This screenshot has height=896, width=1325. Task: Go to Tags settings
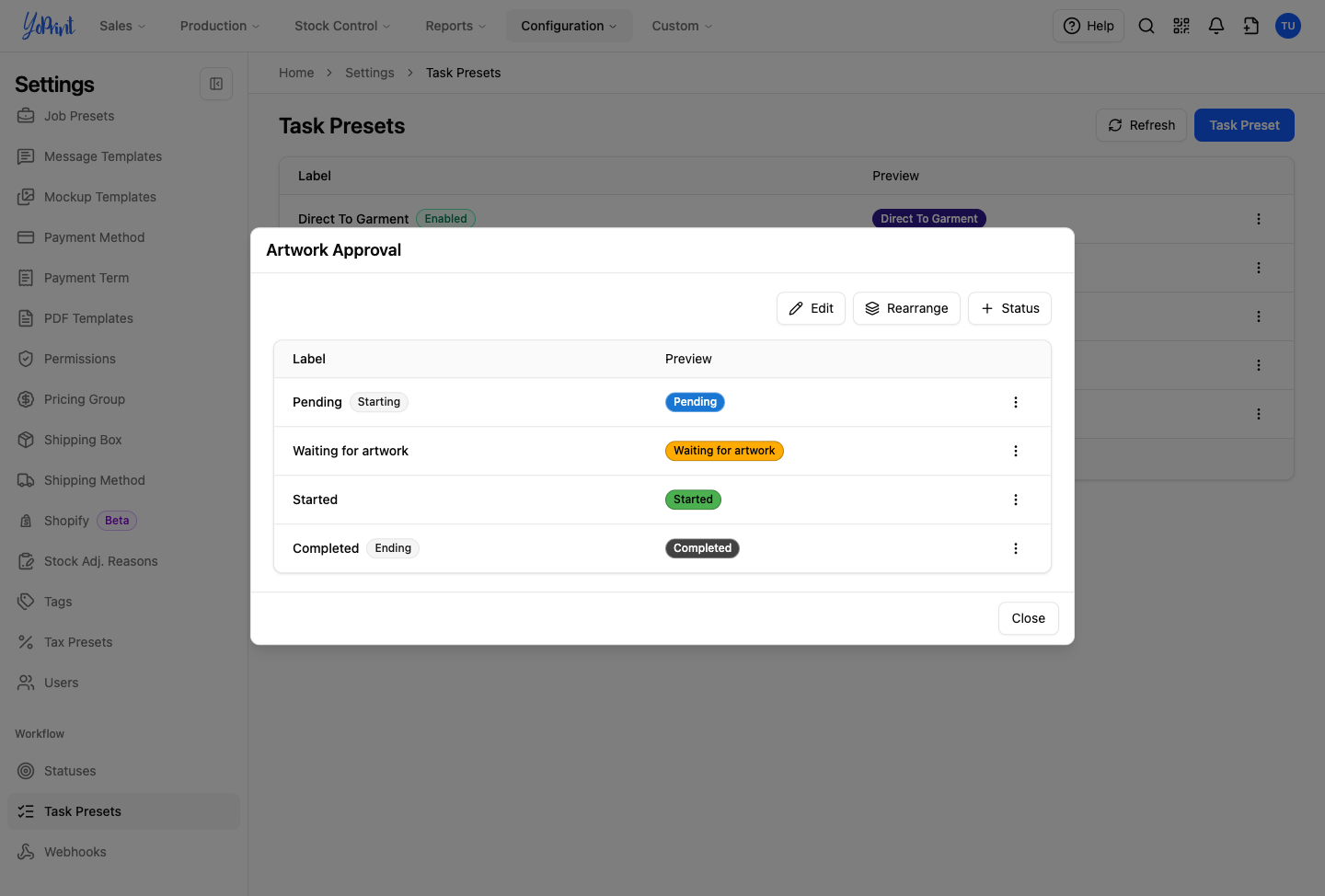pos(123,602)
